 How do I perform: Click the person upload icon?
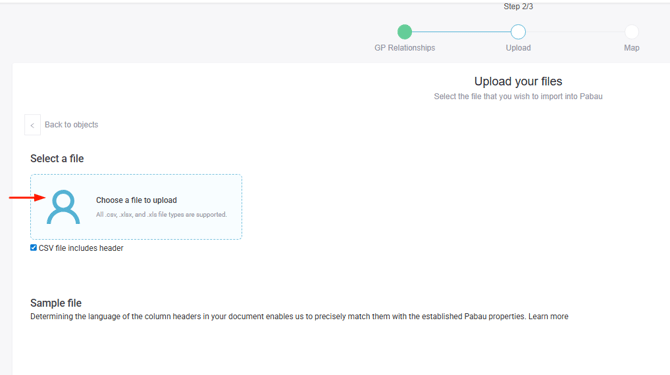click(63, 207)
